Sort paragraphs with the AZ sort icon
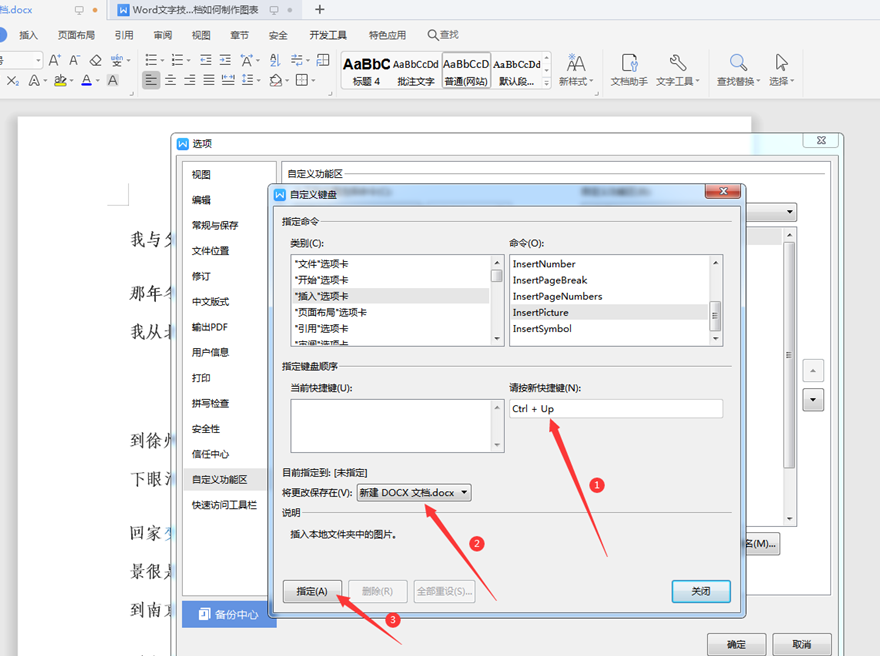 click(273, 60)
